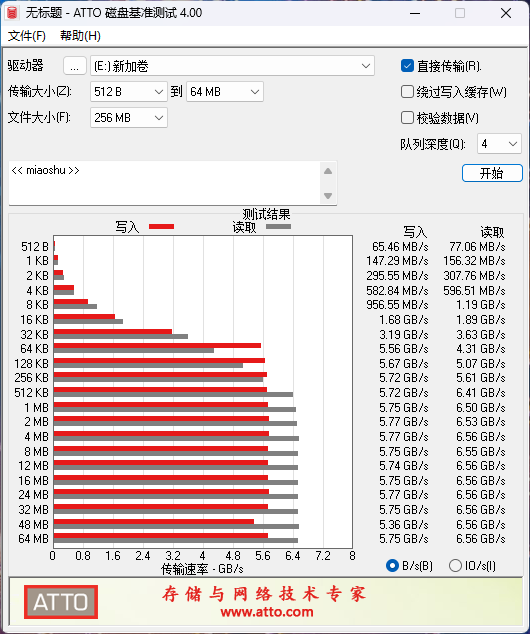Click the 存储与网络技术专家 banner slogan
Viewport: 530px width, 634px height.
click(x=264, y=594)
